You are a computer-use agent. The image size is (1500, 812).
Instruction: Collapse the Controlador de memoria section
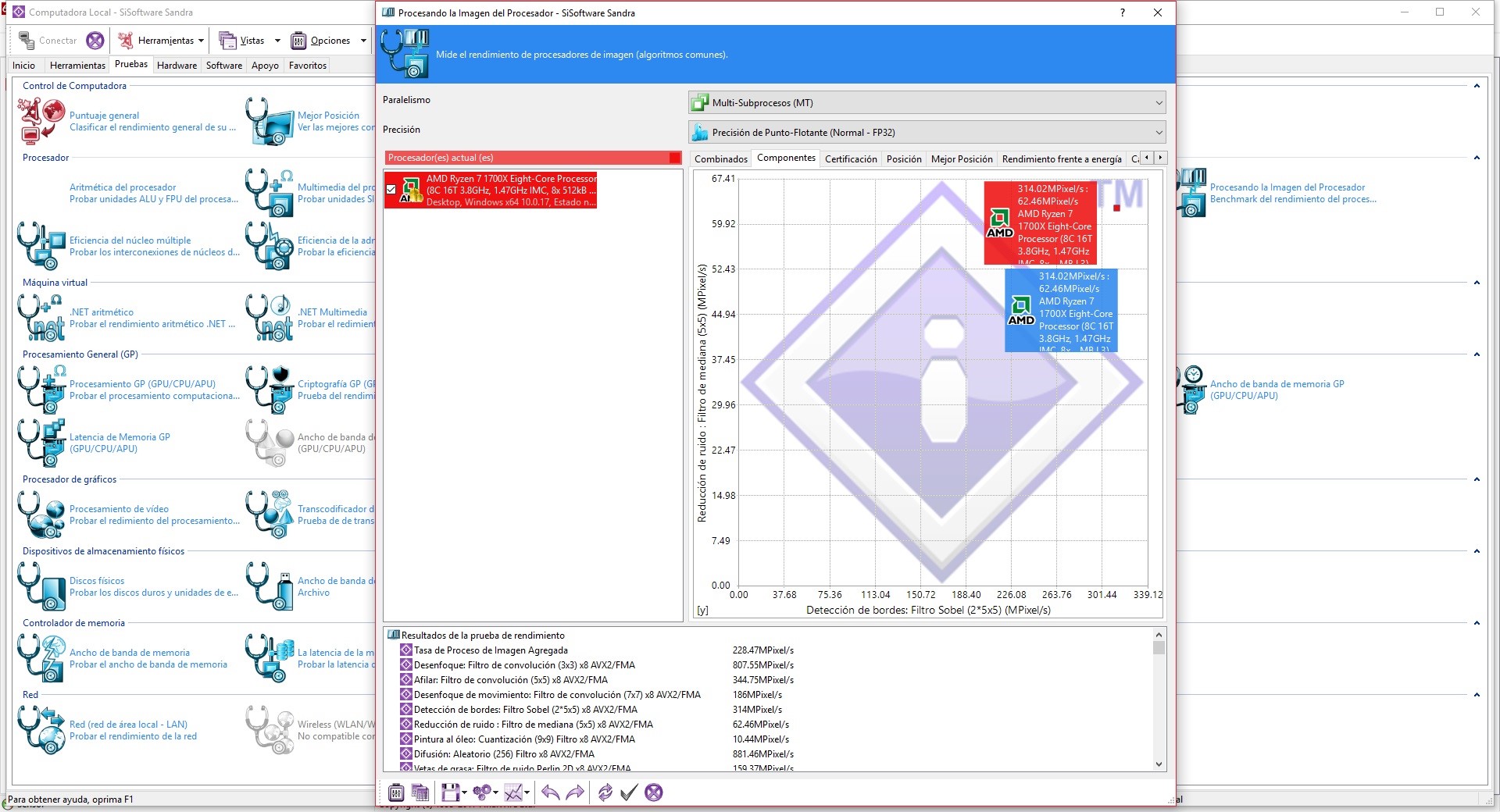[1477, 623]
